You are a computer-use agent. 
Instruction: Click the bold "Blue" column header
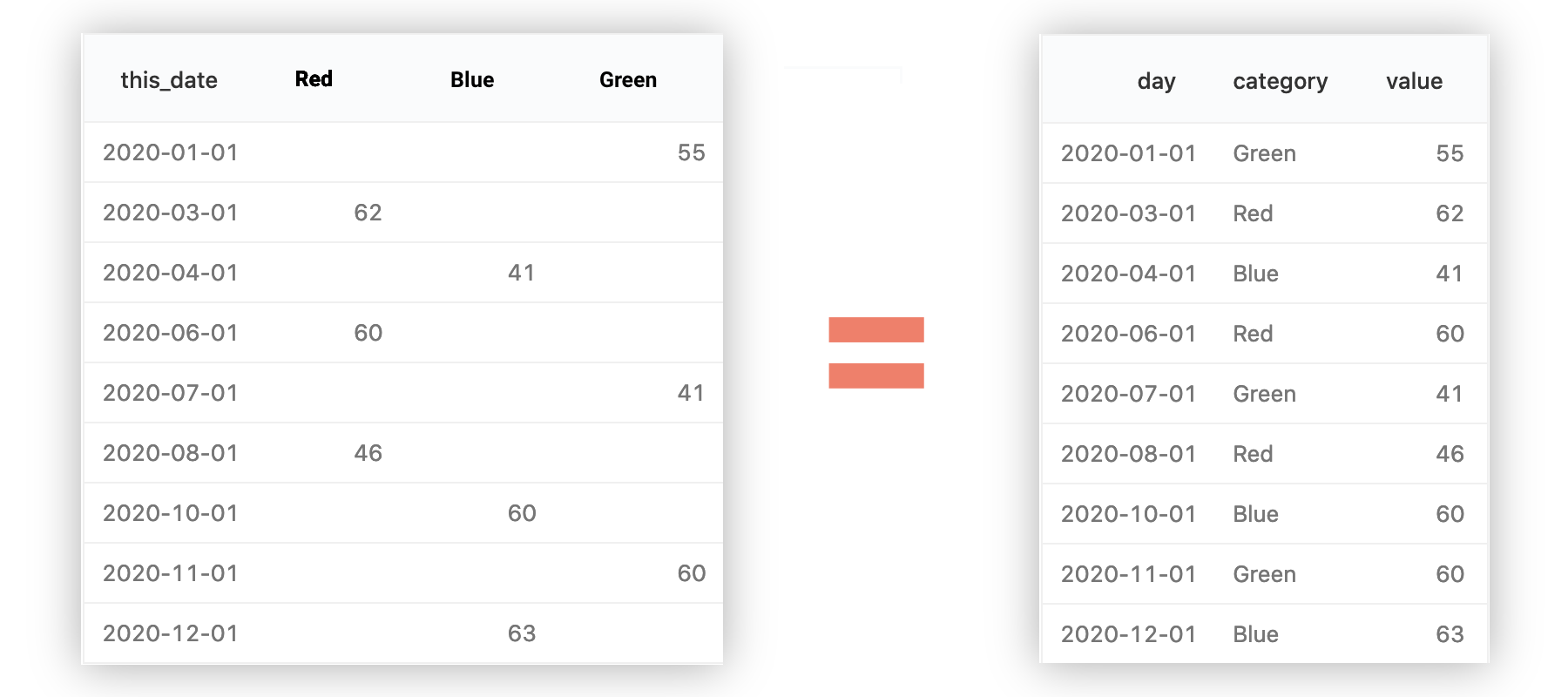tap(472, 80)
